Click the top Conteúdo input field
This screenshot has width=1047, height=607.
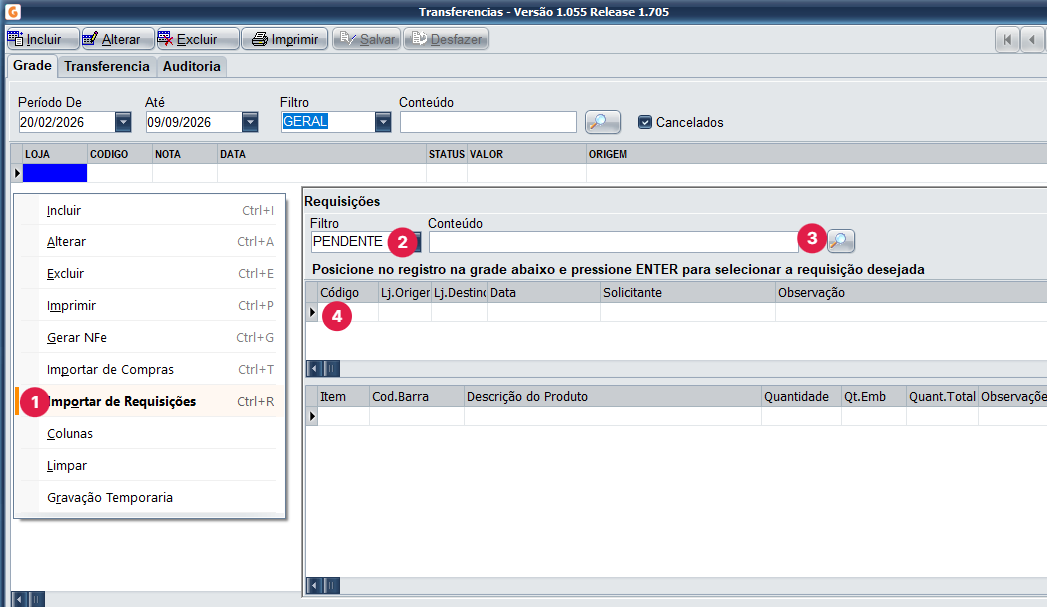point(488,122)
